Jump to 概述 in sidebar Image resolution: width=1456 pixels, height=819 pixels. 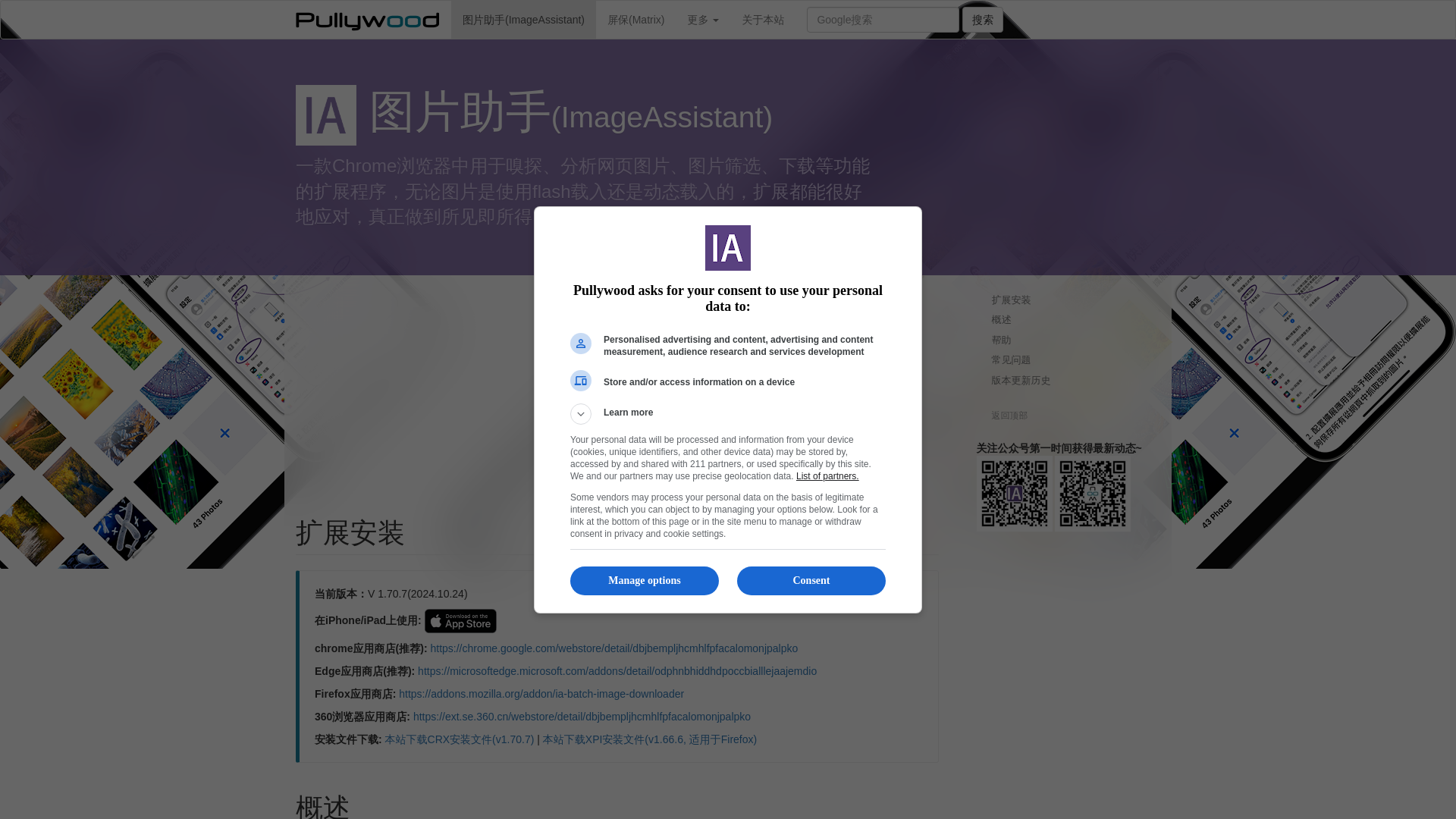1001,320
